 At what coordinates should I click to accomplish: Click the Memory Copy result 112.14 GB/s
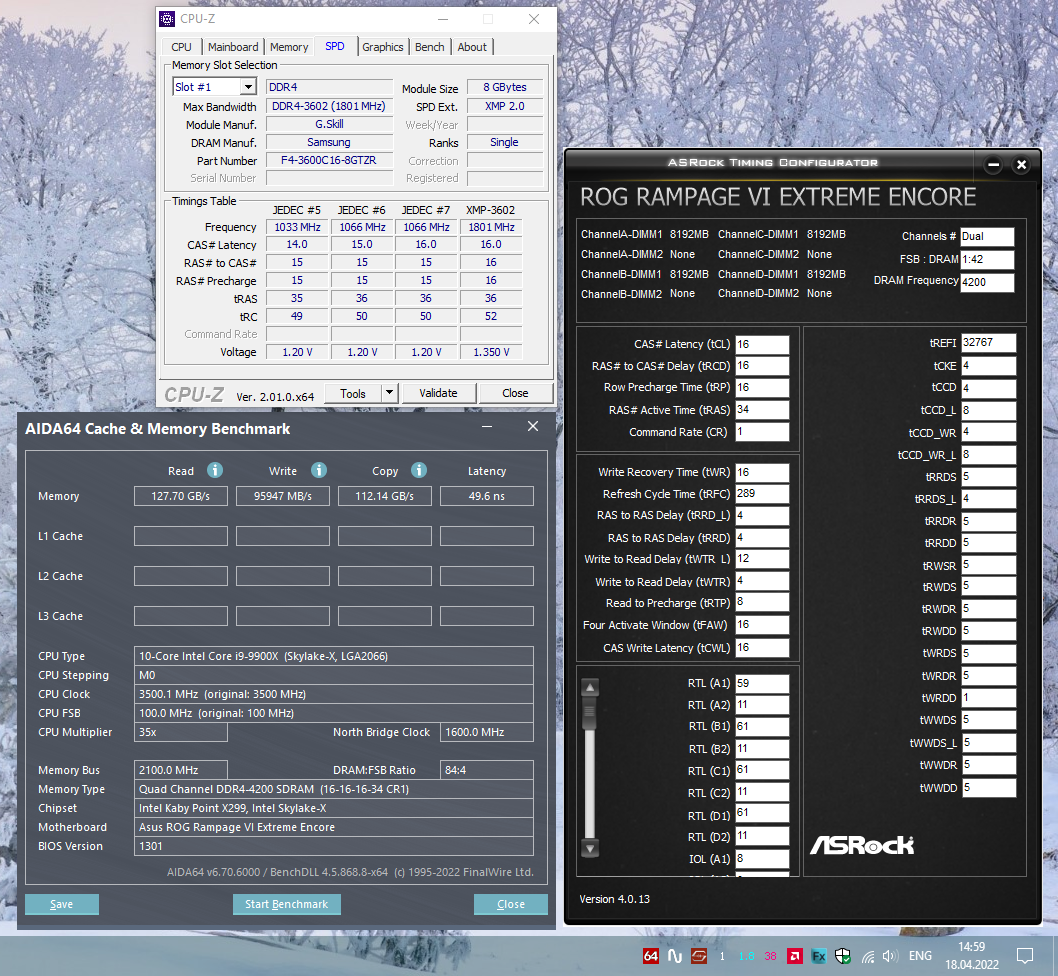(x=385, y=496)
